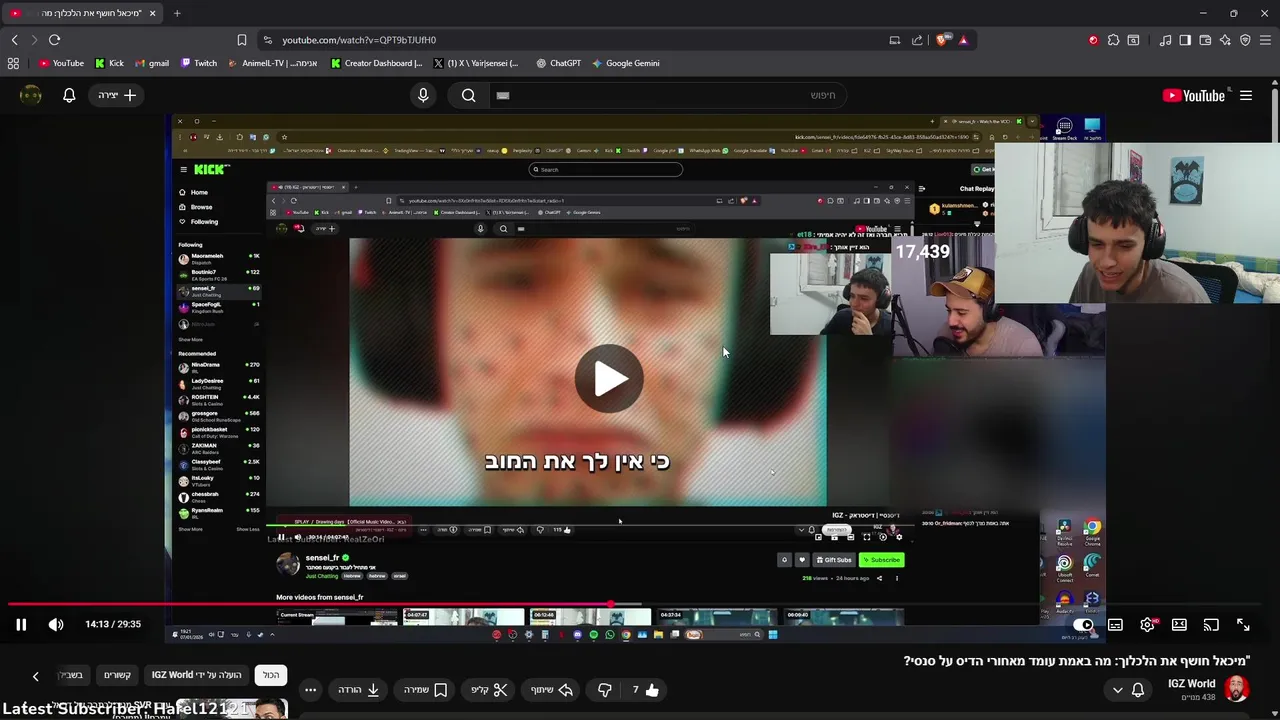
Task: Click share-page icon in address bar
Action: pyautogui.click(x=917, y=40)
